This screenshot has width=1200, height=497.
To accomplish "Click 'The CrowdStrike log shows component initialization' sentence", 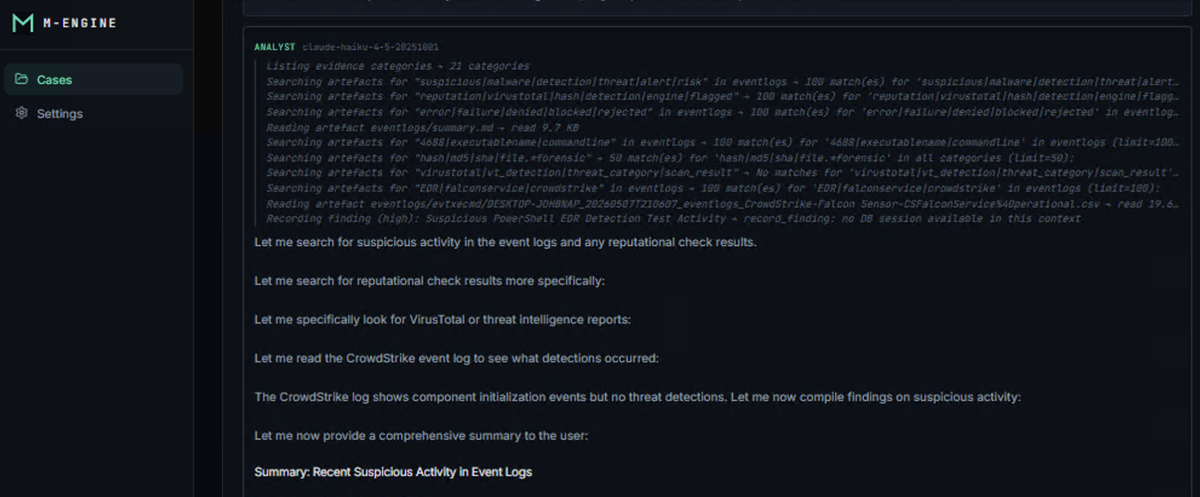I will tap(637, 397).
